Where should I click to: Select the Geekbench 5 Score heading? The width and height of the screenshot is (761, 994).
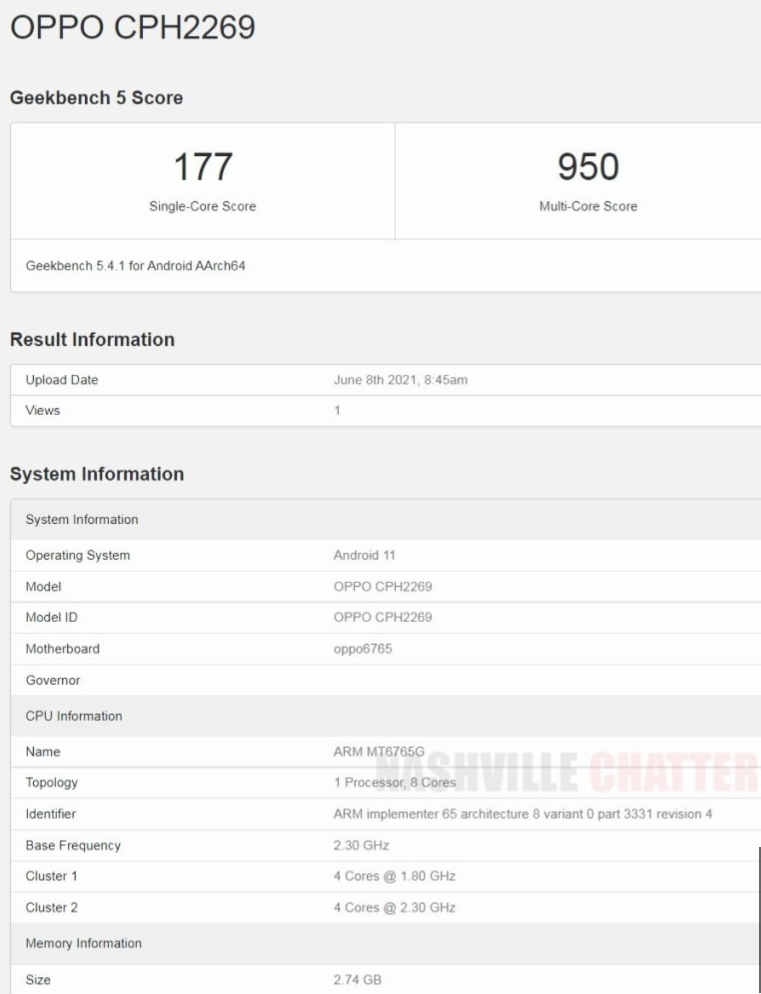point(96,98)
